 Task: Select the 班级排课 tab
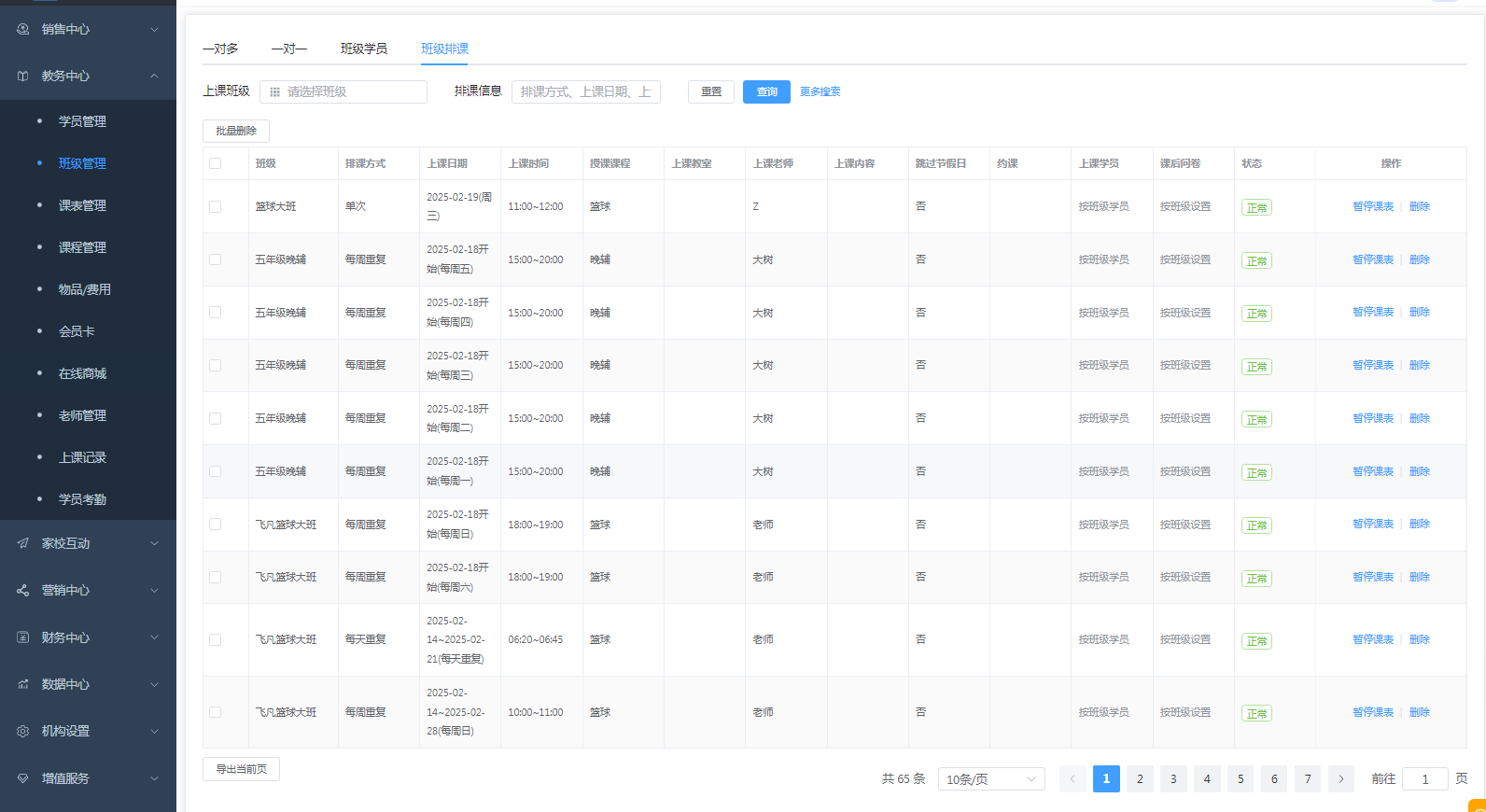445,49
